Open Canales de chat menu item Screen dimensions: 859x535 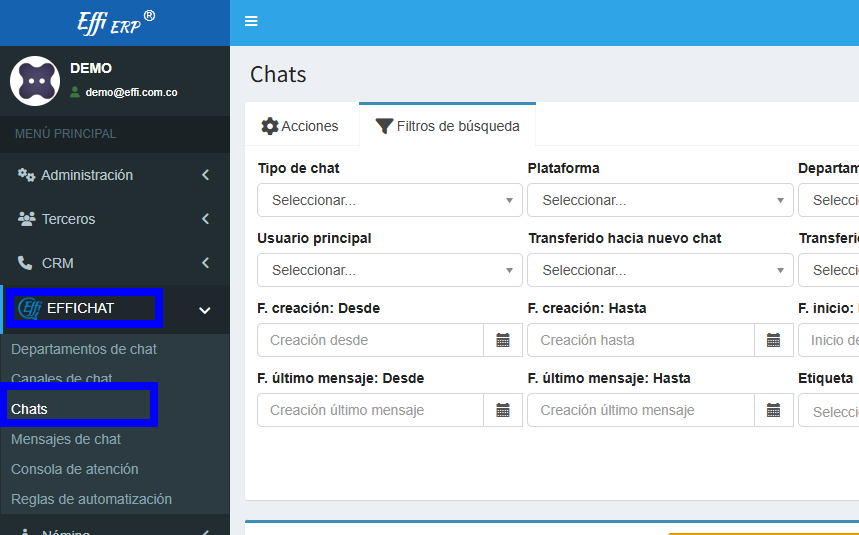[x=61, y=379]
